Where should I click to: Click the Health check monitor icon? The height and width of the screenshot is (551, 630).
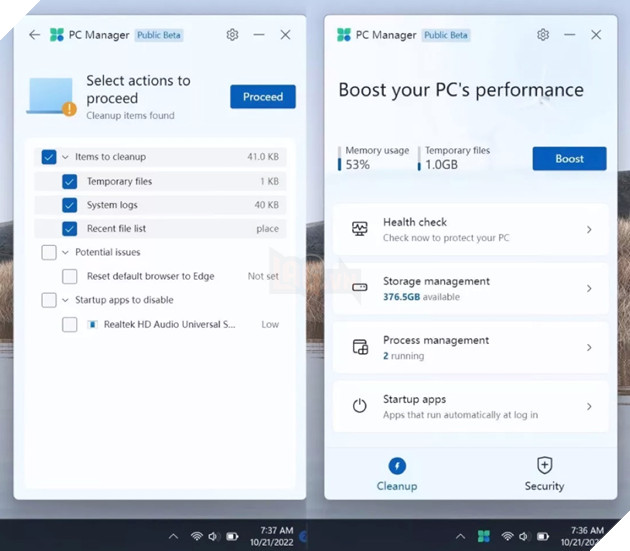360,229
